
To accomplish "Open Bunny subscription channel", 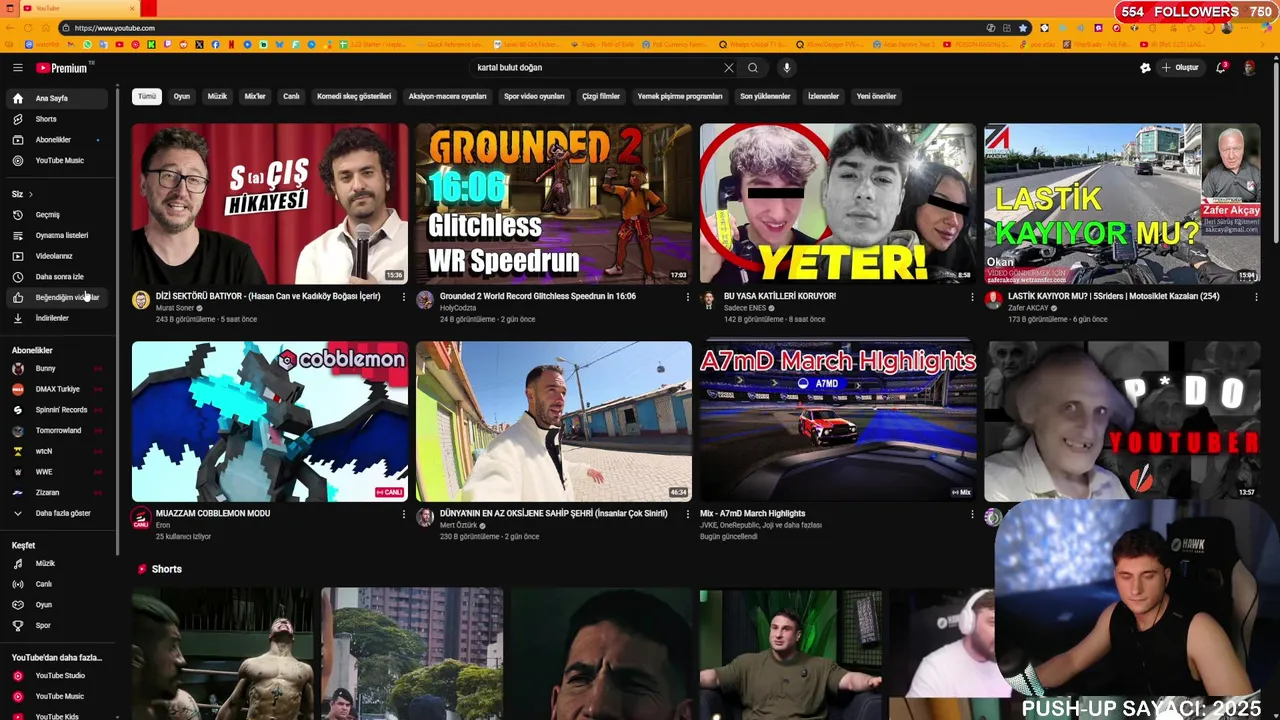I will pos(58,368).
